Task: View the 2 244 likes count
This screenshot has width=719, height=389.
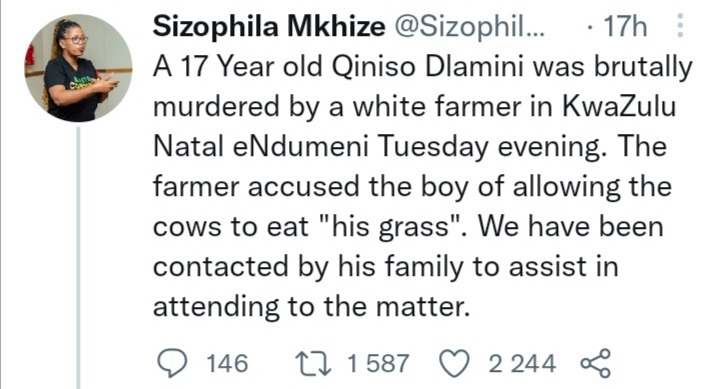Action: [522, 363]
